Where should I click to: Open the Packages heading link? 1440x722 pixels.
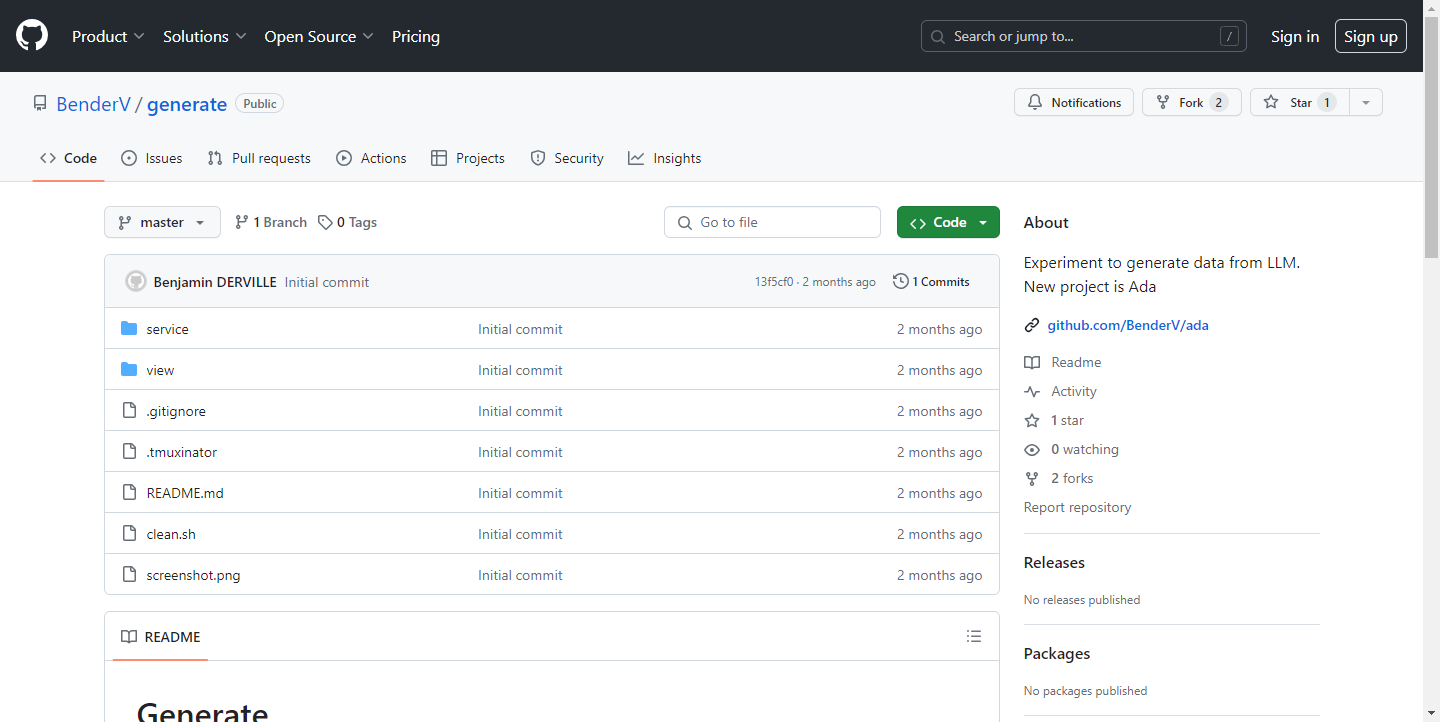1057,653
